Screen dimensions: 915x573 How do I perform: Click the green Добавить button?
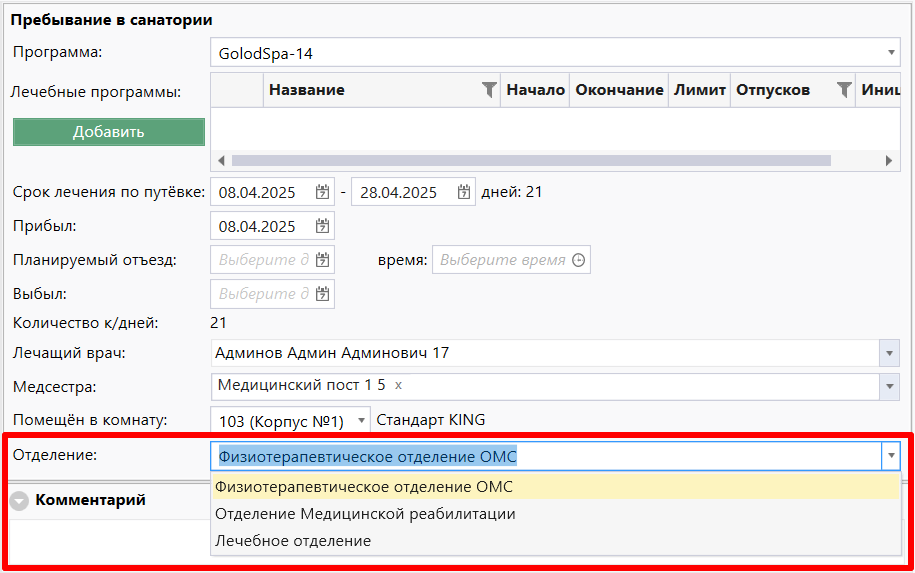109,132
